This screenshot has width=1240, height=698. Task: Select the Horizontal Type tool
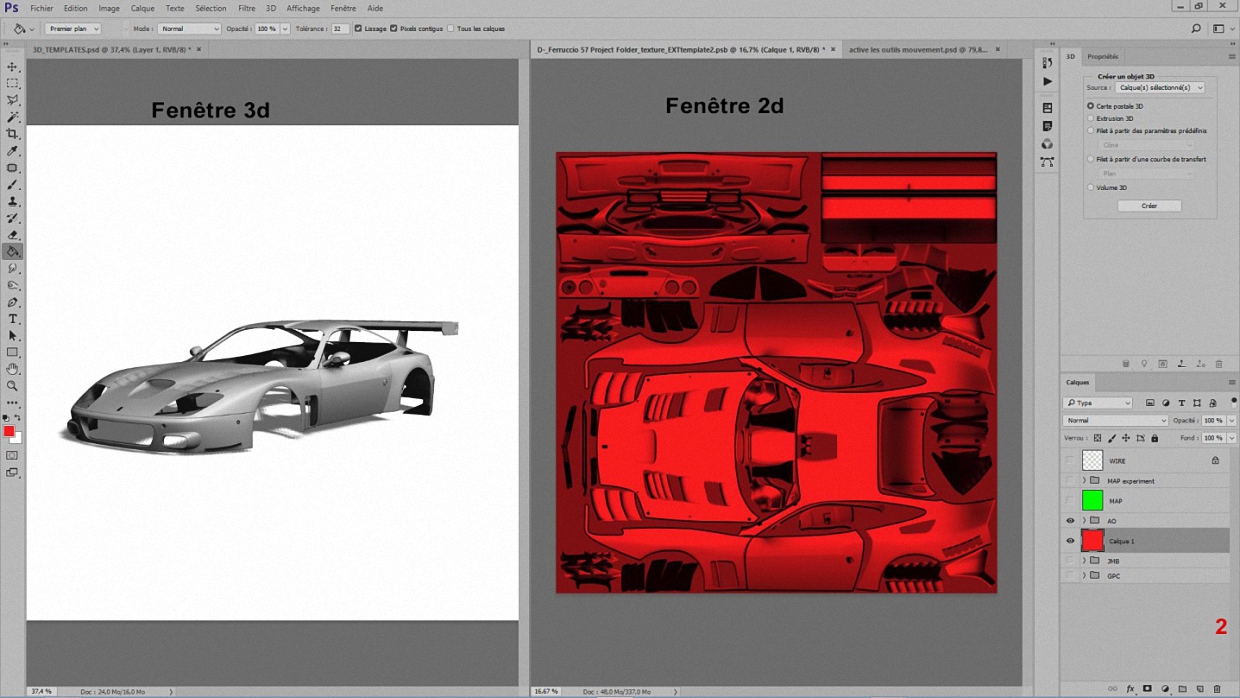pos(13,319)
